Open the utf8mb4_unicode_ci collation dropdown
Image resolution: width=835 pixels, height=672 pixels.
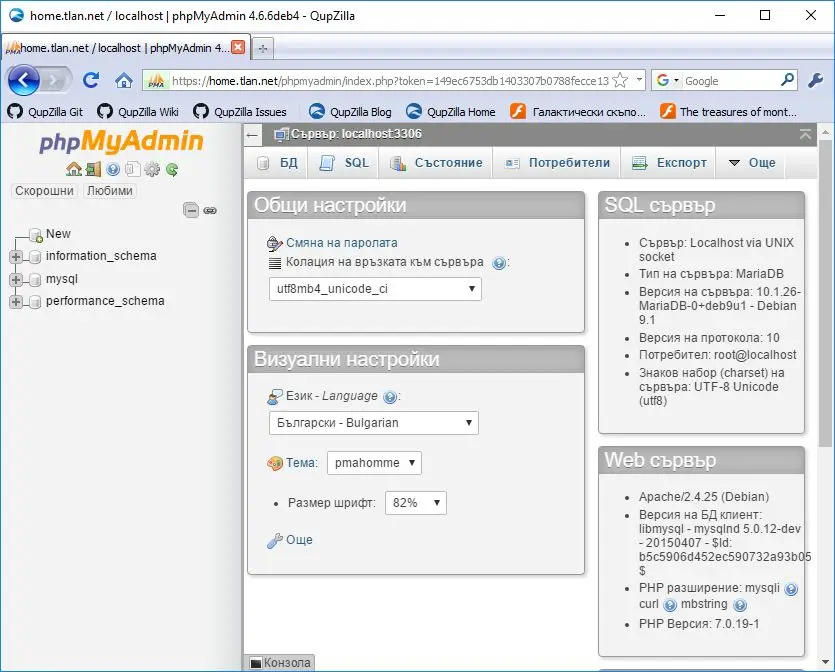tap(375, 289)
